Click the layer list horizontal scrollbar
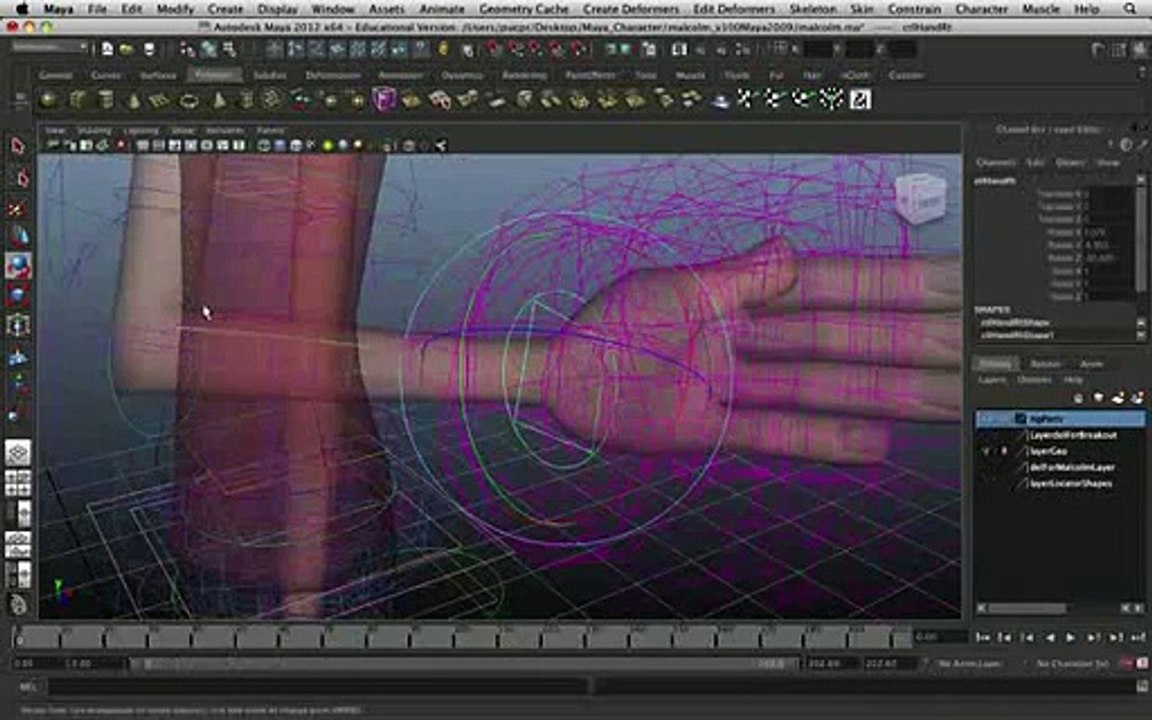This screenshot has height=720, width=1152. click(1026, 608)
